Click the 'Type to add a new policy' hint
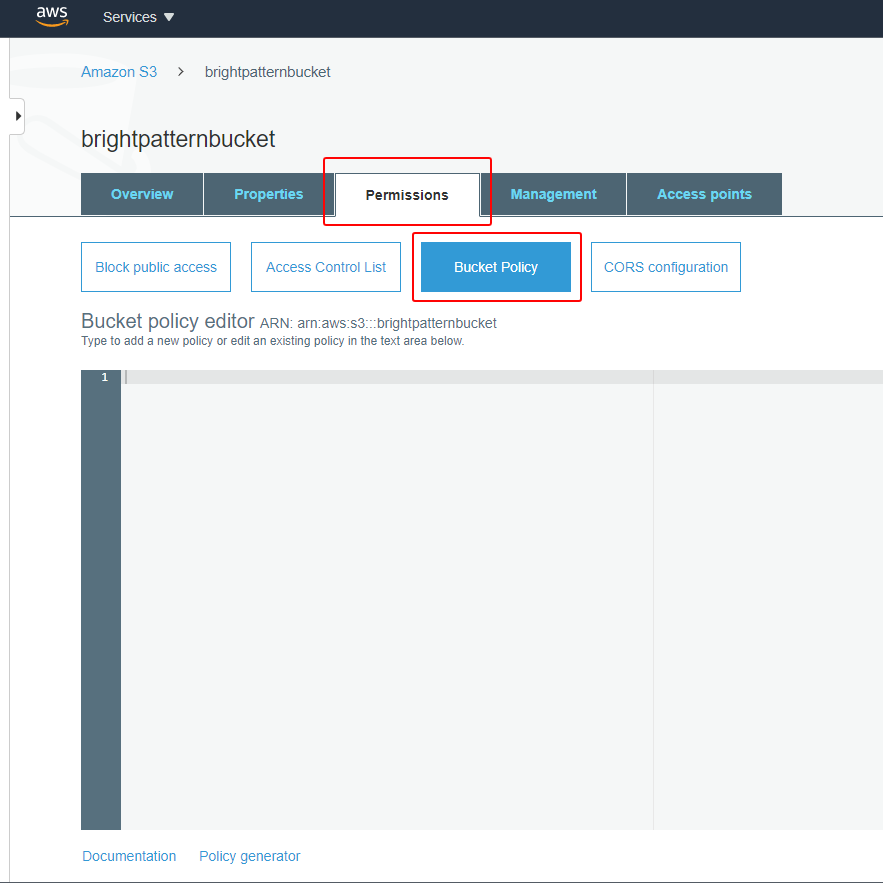 pyautogui.click(x=273, y=341)
